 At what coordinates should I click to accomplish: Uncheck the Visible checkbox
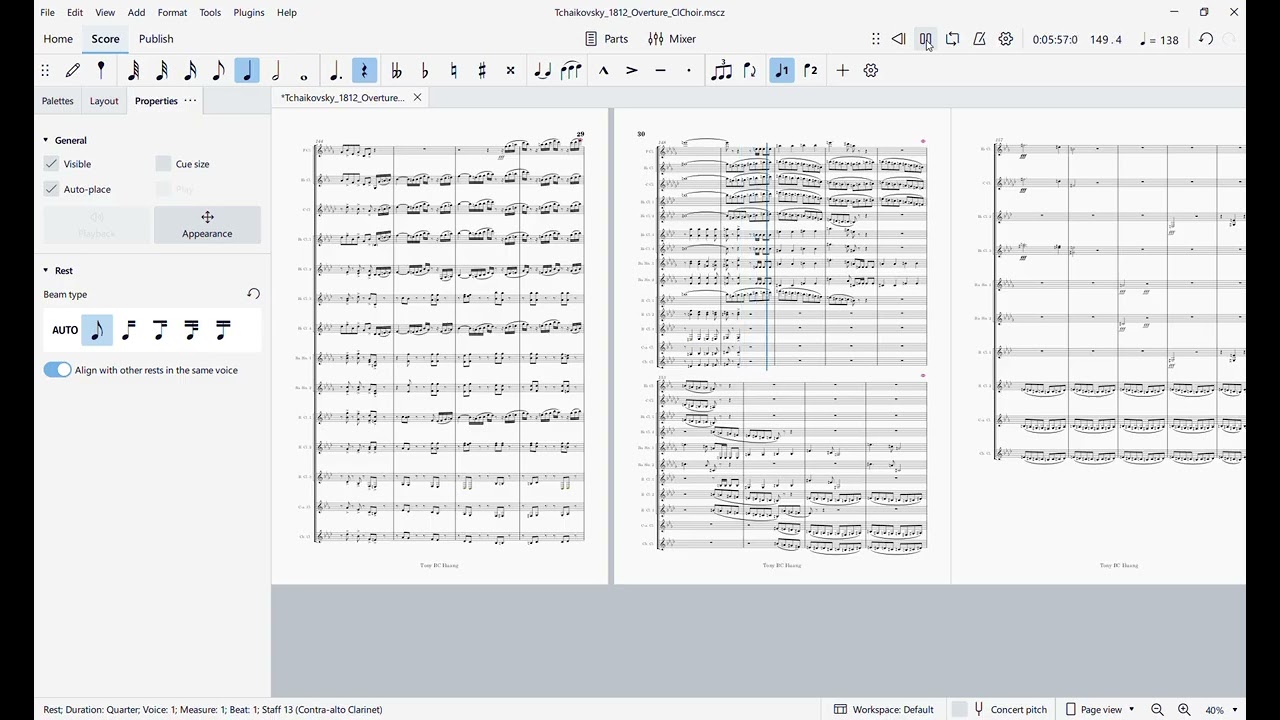coord(51,163)
